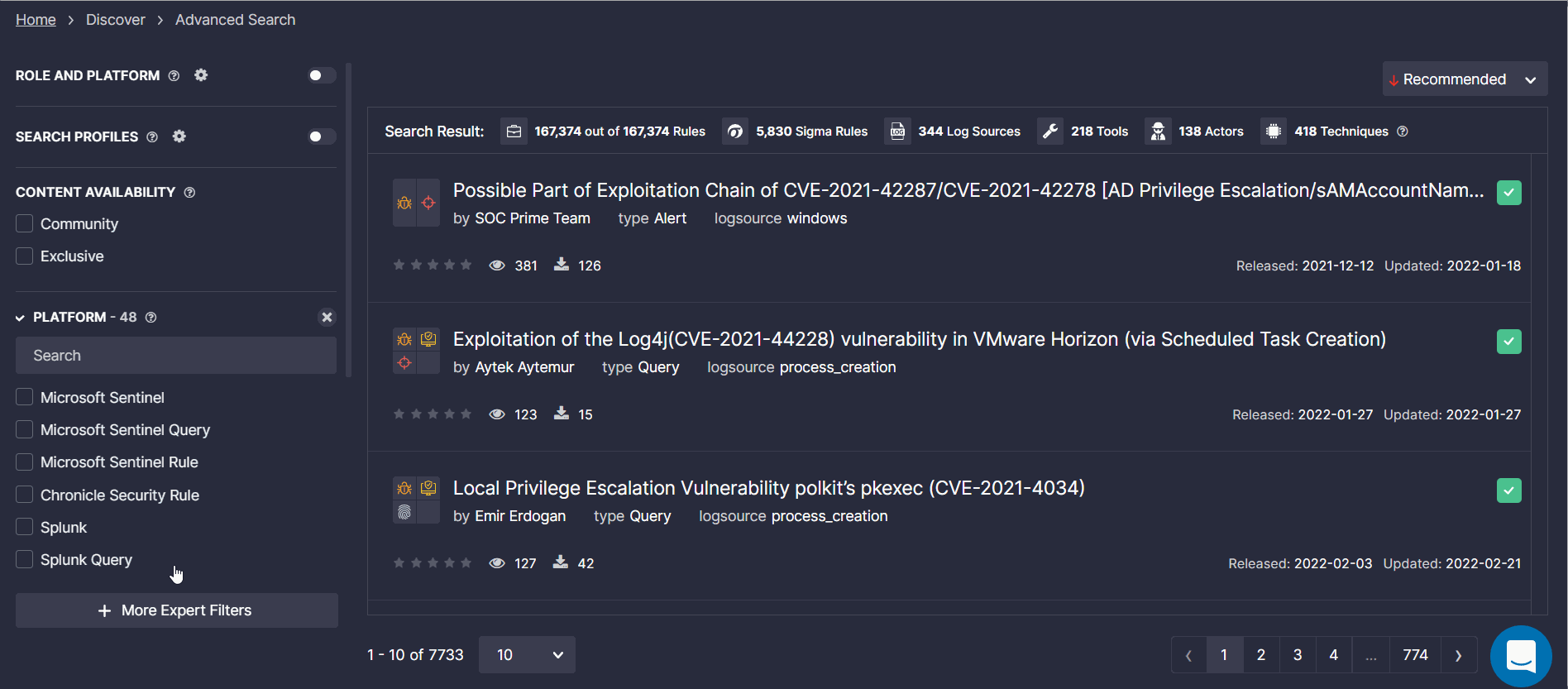Viewport: 1568px width, 689px height.
Task: Click the wrench icon next to 218 Tools
Action: click(x=1050, y=132)
